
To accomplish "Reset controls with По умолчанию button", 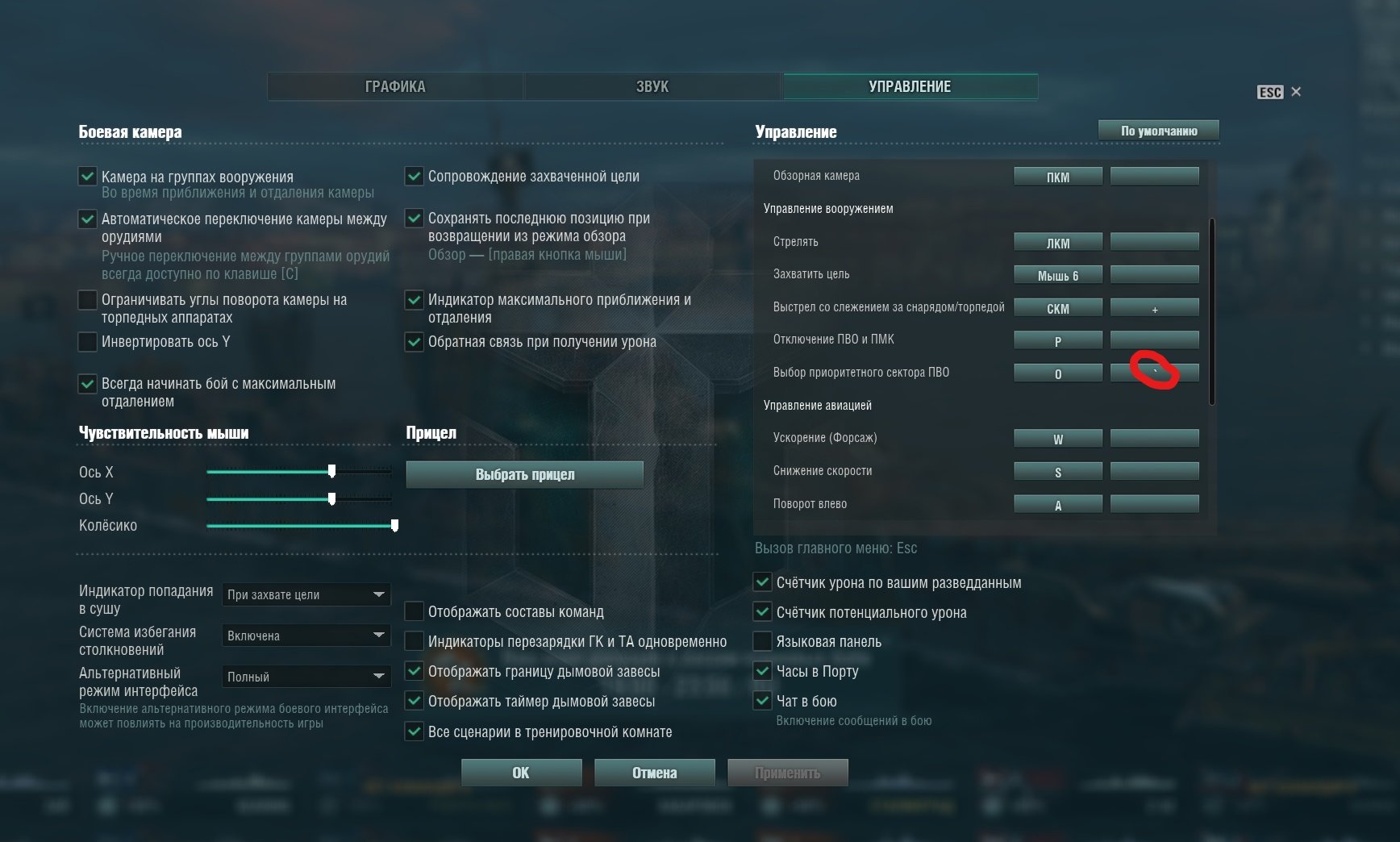I will pyautogui.click(x=1159, y=131).
